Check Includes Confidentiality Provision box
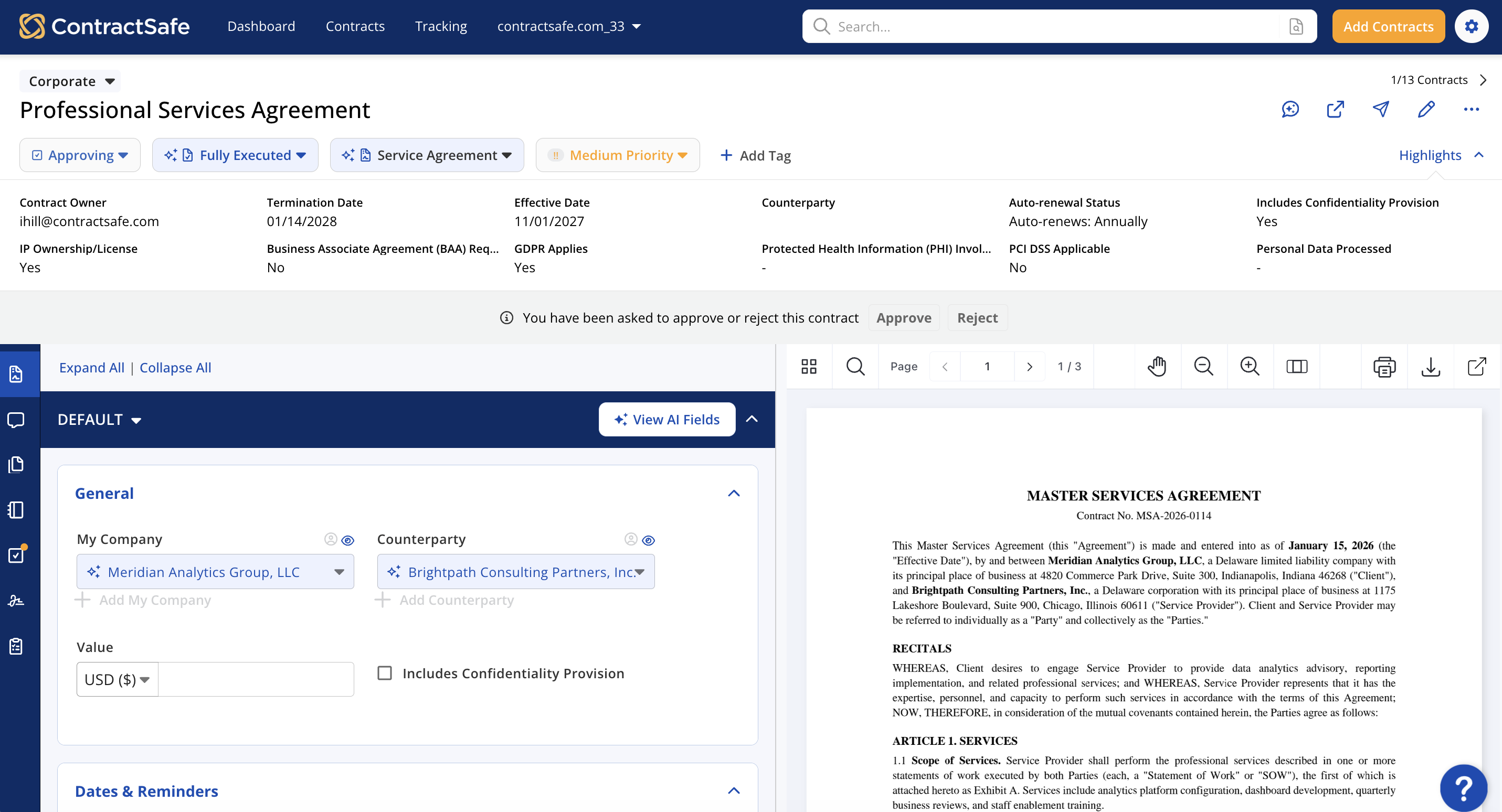 click(x=384, y=672)
